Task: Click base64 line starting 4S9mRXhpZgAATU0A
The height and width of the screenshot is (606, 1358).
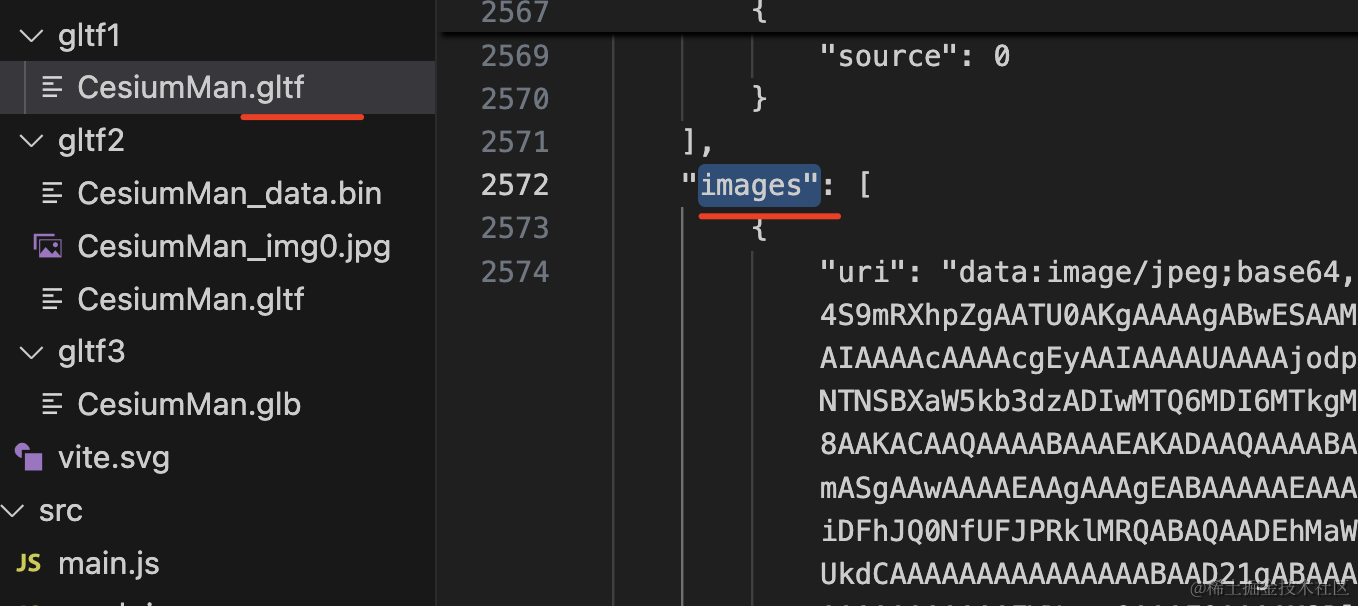Action: (x=1088, y=315)
